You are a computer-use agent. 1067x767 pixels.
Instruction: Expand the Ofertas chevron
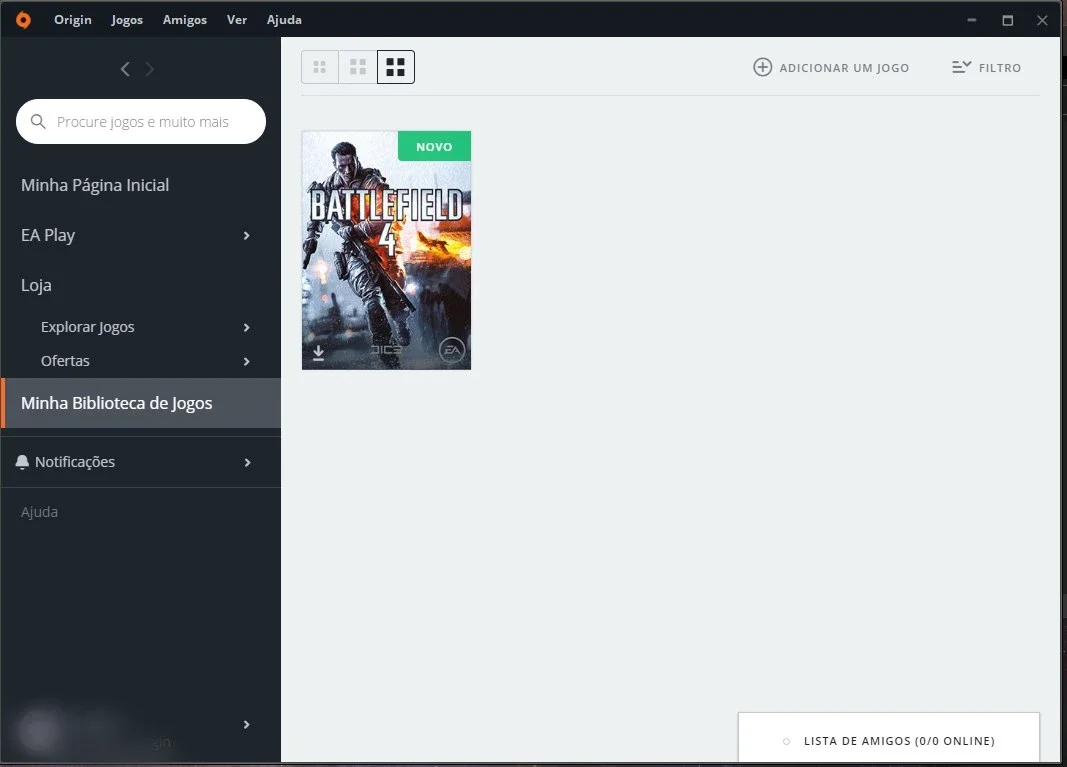[246, 361]
